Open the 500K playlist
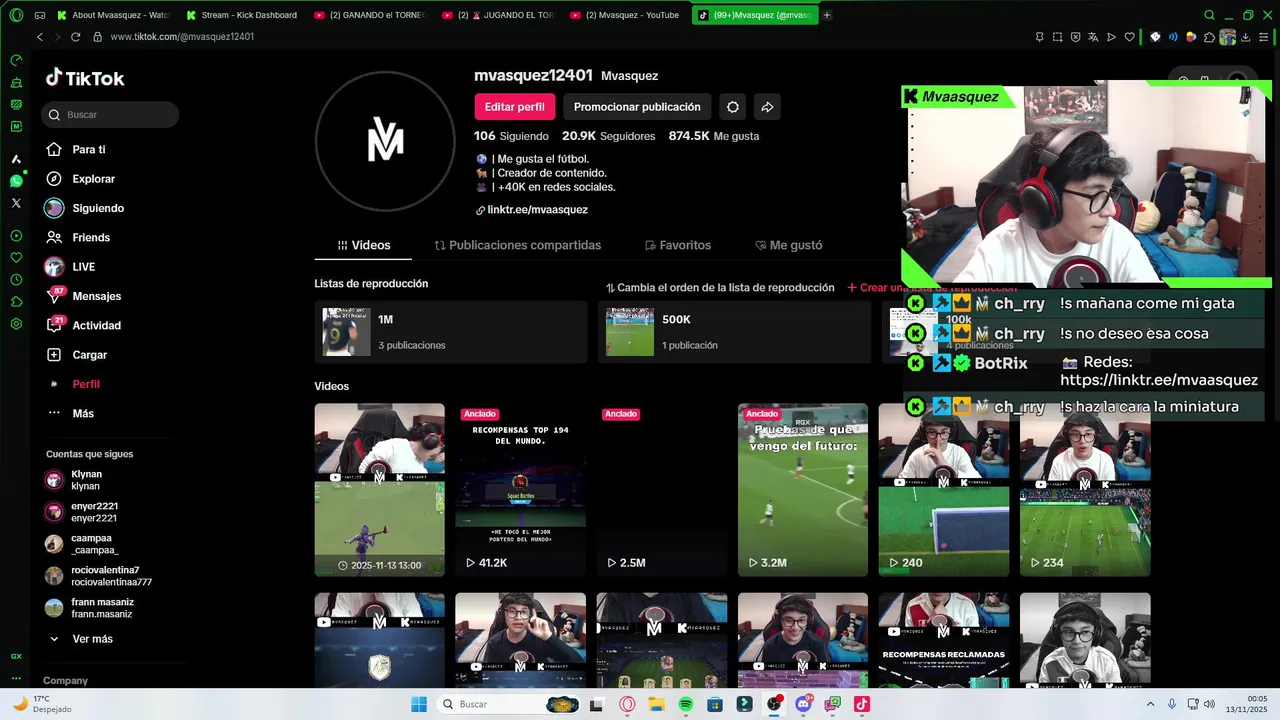This screenshot has height=720, width=1280. [x=734, y=332]
